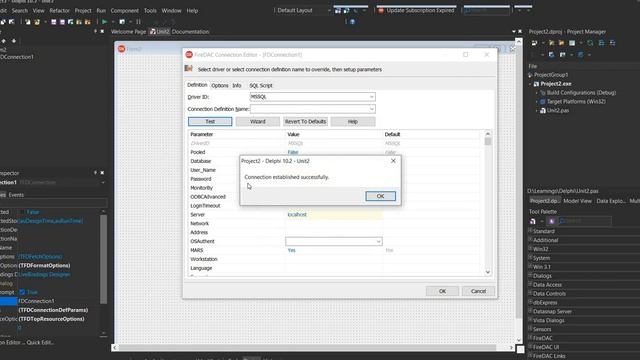The height and width of the screenshot is (360, 640).
Task: Open the Driver ID dropdown
Action: coord(371,97)
